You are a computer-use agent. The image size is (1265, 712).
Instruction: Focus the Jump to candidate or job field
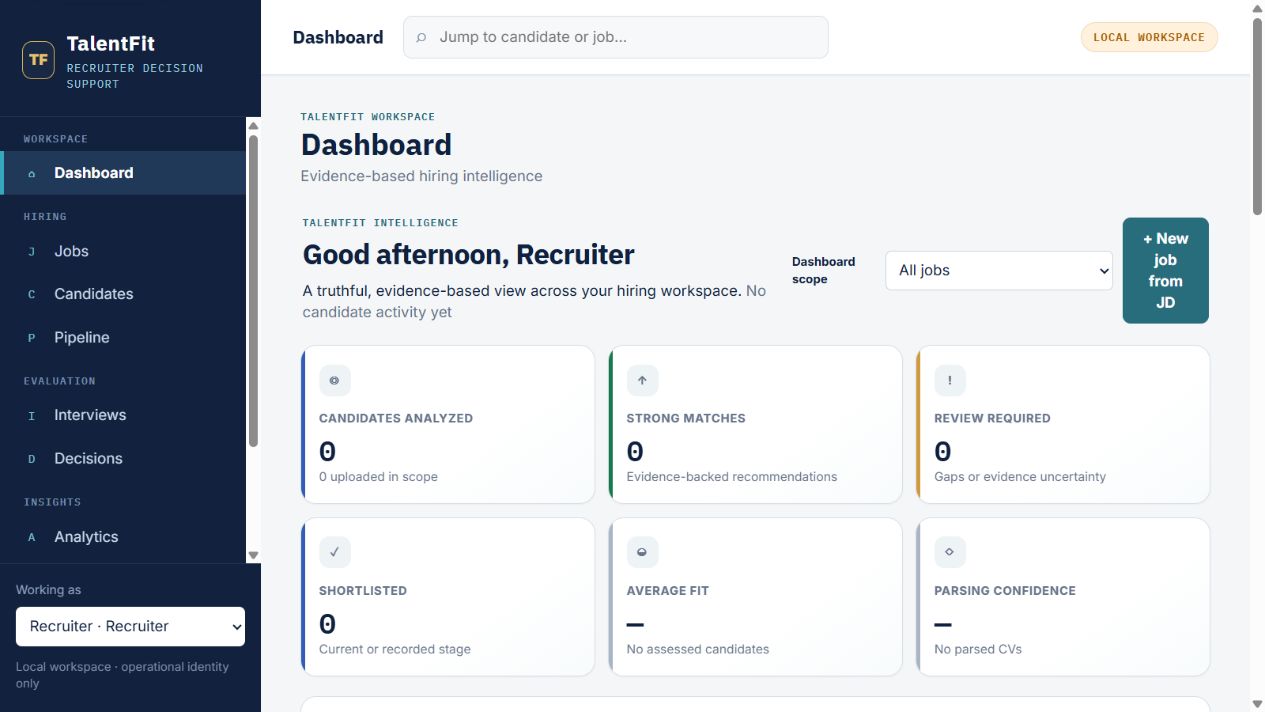click(x=616, y=37)
